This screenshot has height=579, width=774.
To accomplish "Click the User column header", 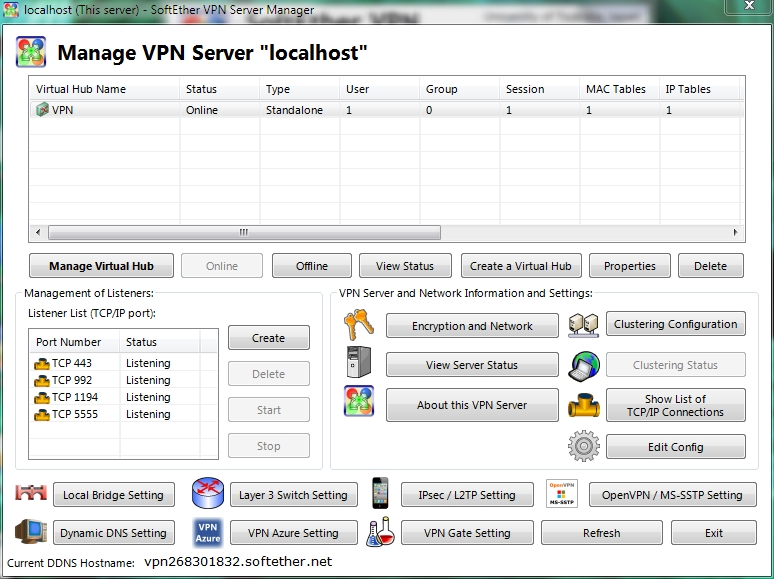I will click(380, 89).
